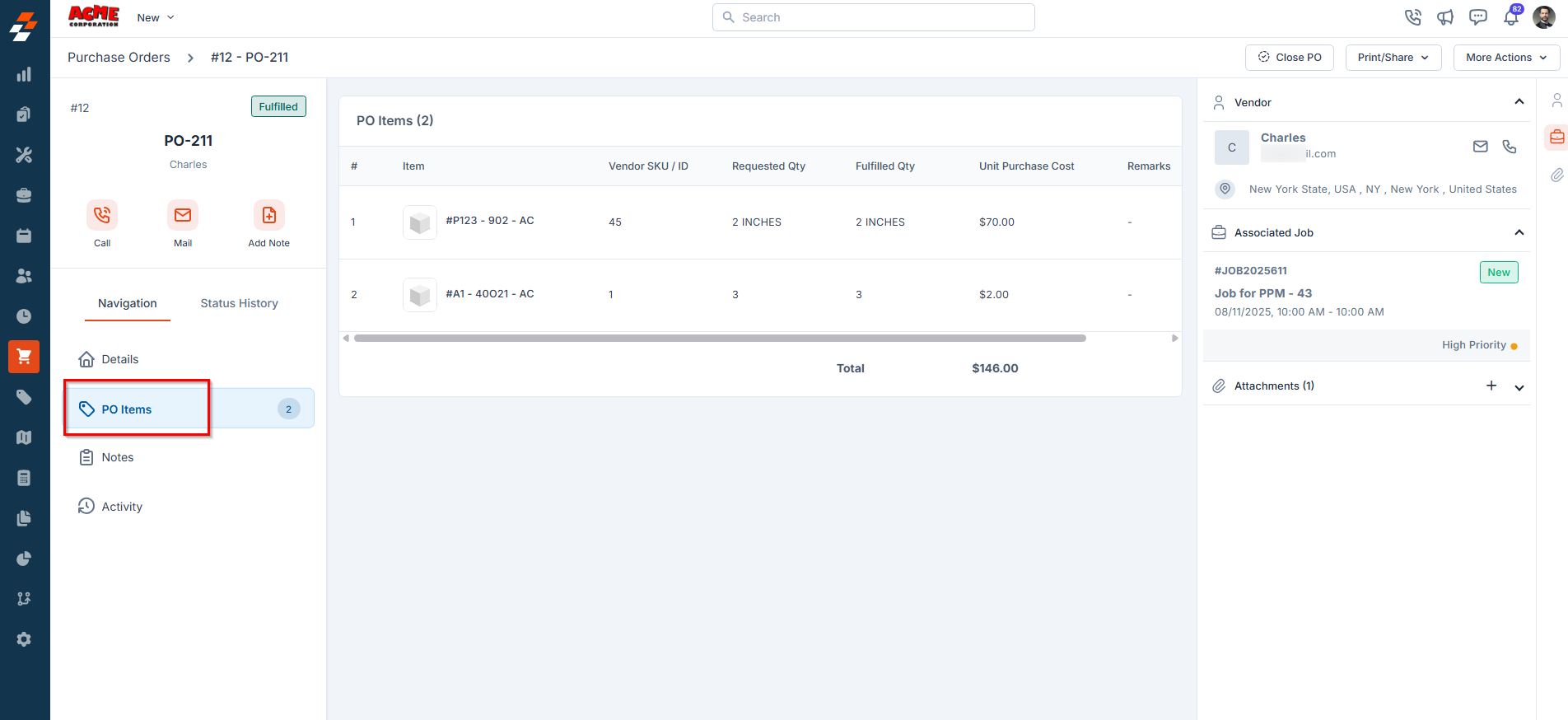Send mail using the Mail icon

point(183,215)
